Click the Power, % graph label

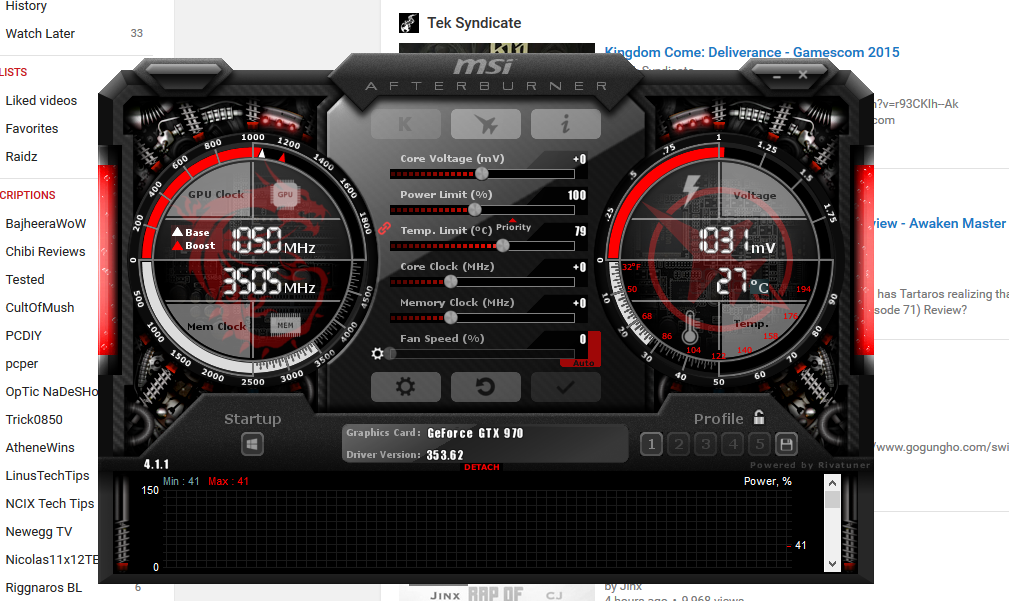[x=767, y=481]
